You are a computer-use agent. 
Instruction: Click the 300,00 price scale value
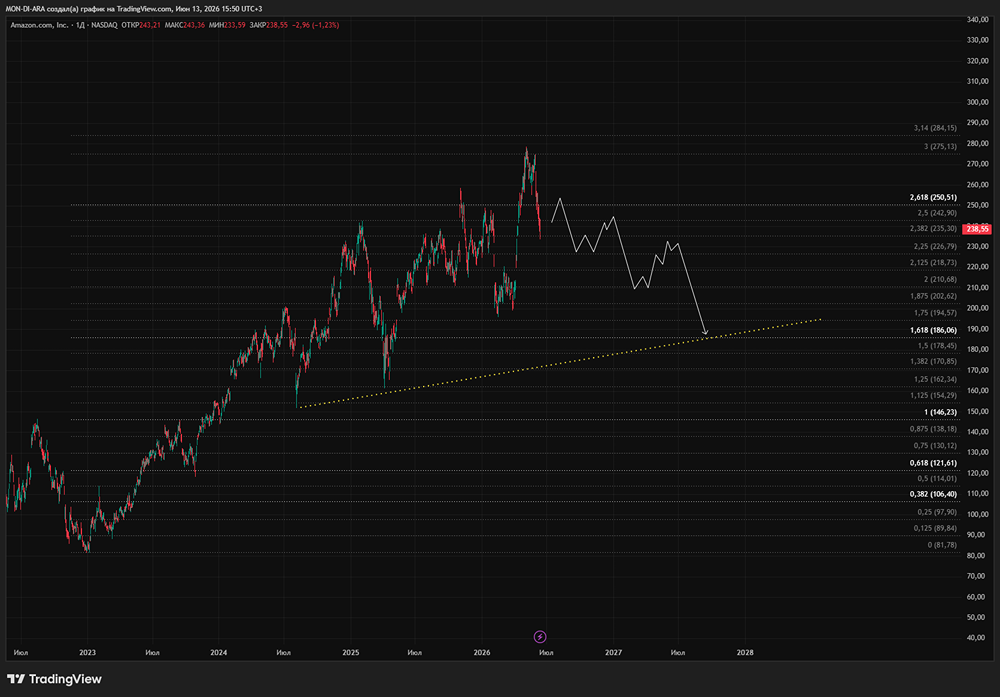click(977, 102)
